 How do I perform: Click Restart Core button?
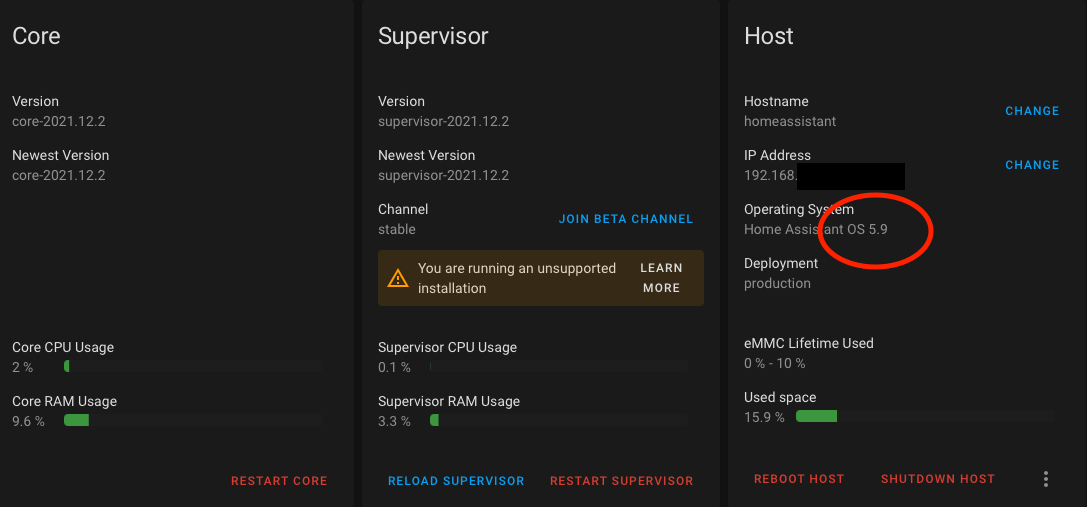(279, 481)
